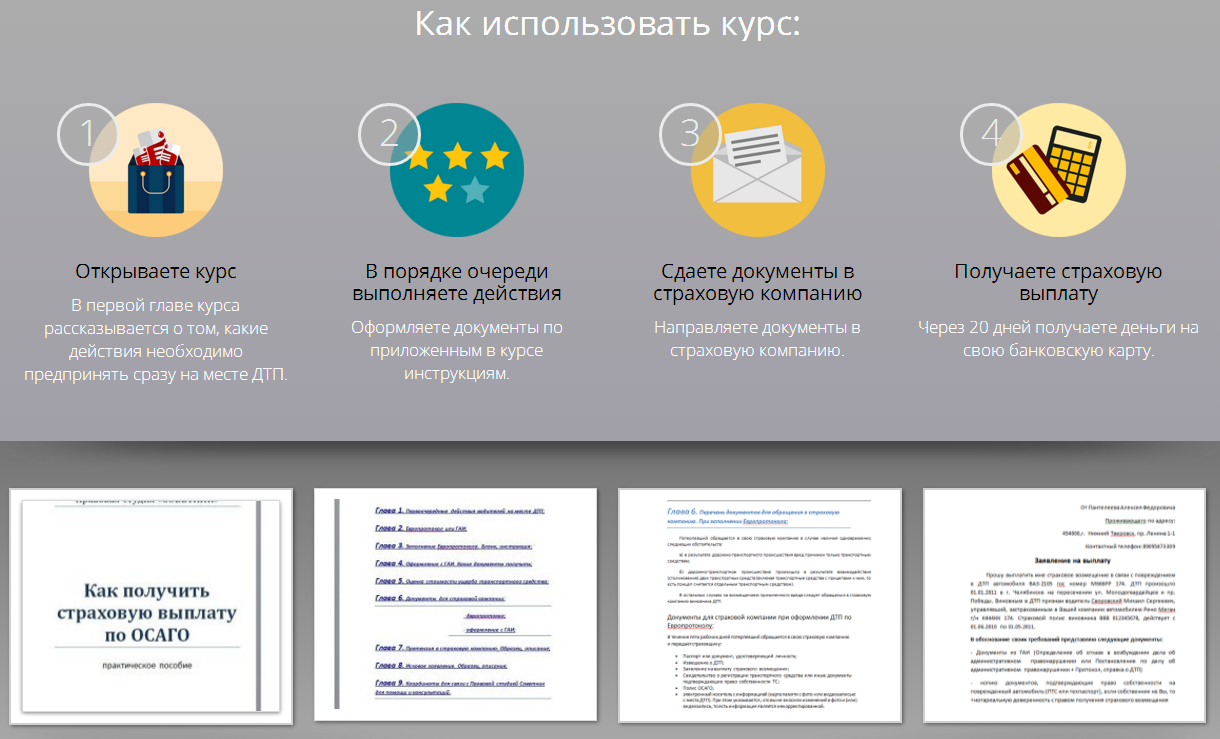This screenshot has width=1220, height=739.
Task: Open the "Глава 6" document list page thumbnail
Action: [760, 606]
